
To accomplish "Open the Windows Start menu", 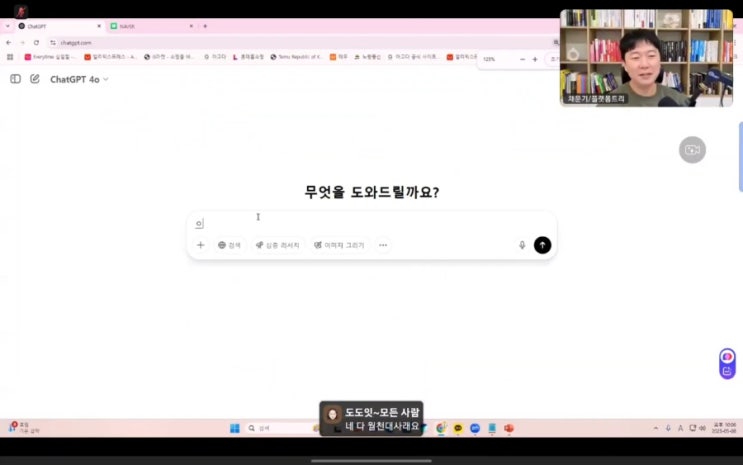I will tap(235, 428).
